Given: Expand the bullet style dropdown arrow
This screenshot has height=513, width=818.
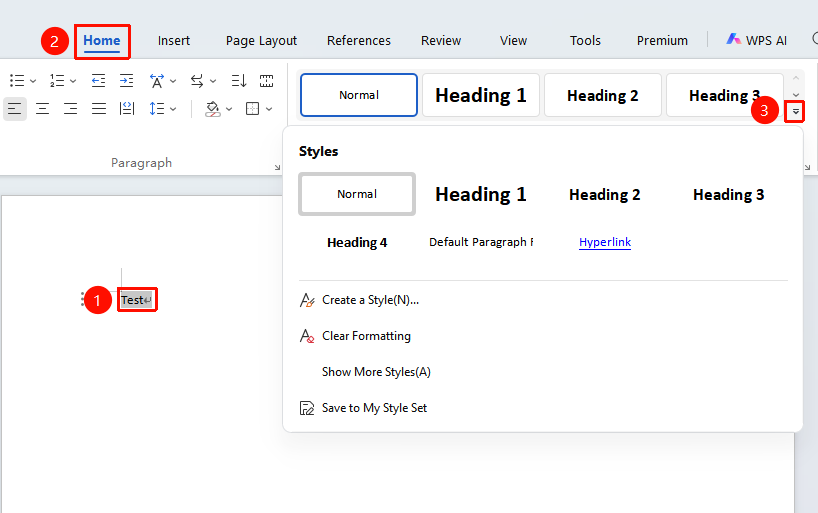Looking at the screenshot, I should point(33,81).
